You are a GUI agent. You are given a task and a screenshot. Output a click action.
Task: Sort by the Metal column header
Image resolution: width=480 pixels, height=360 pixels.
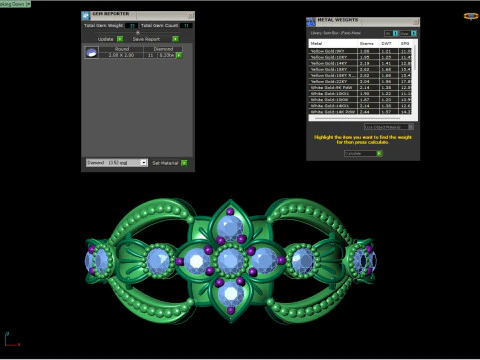[333, 43]
